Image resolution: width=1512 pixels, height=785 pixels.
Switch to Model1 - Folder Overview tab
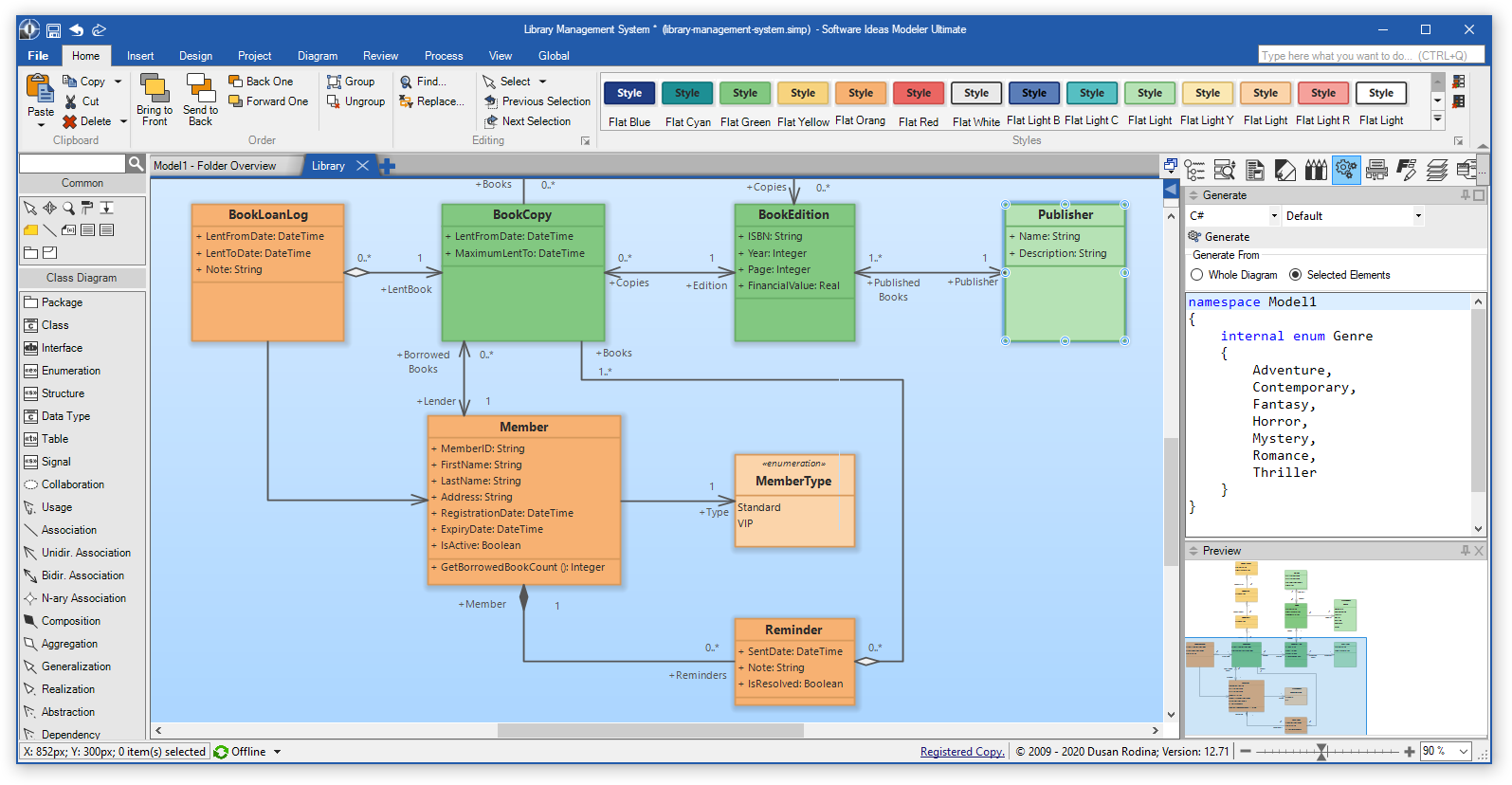pos(215,166)
